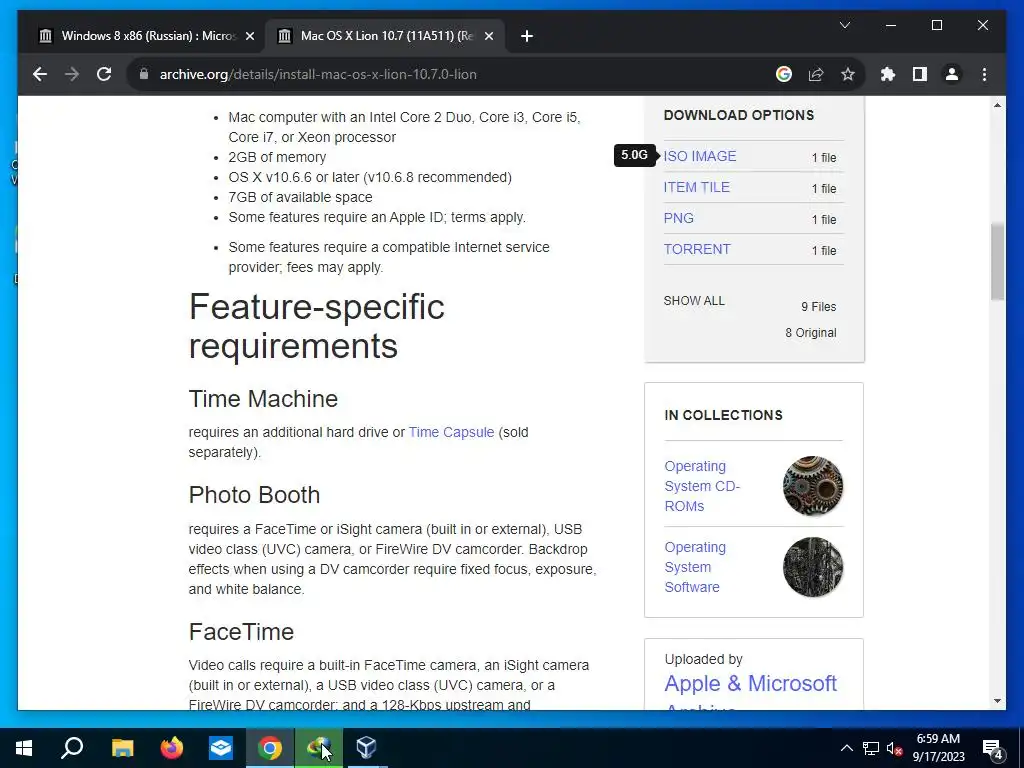Open VirtualBox from taskbar
Screen dimensions: 1024x768
pos(367,748)
